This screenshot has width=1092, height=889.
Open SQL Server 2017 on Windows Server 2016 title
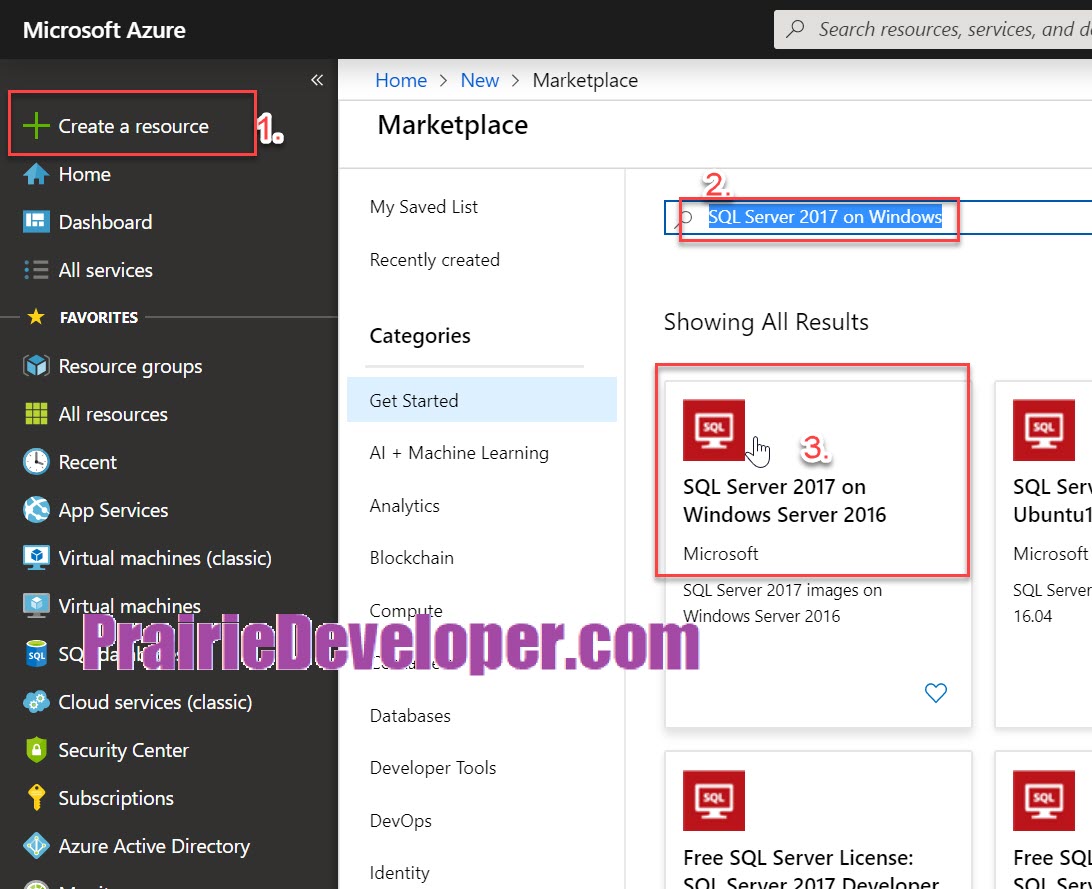click(x=785, y=501)
